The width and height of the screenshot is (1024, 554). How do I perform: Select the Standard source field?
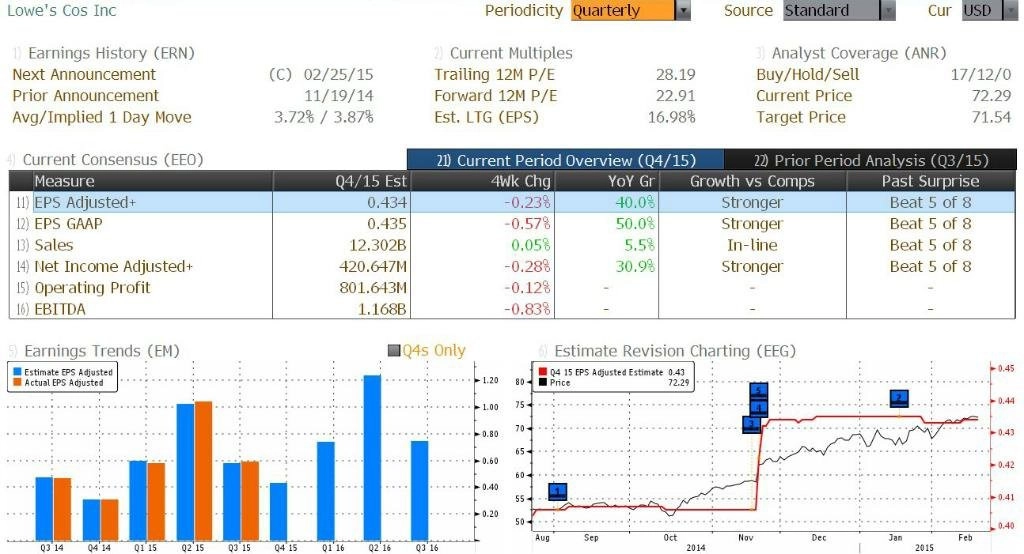point(831,10)
